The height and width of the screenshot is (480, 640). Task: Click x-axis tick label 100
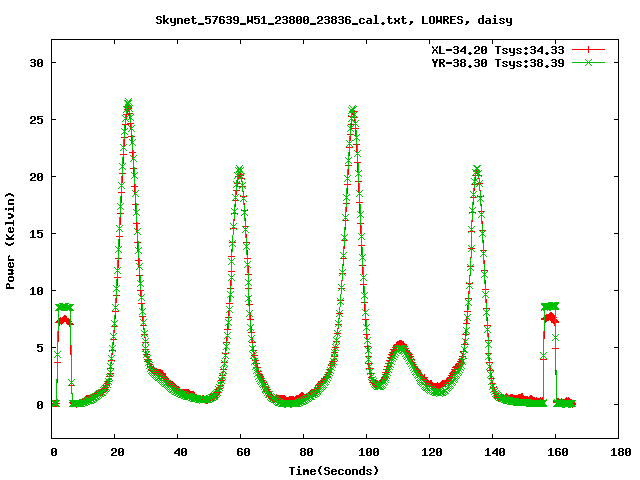click(x=369, y=452)
